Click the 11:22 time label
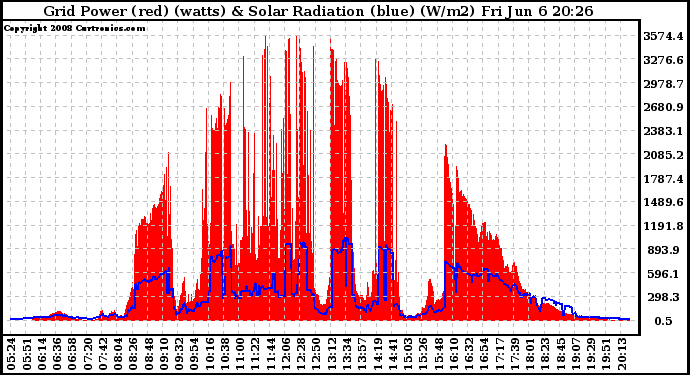Screen dimensions: 690x375 pyautogui.click(x=255, y=354)
